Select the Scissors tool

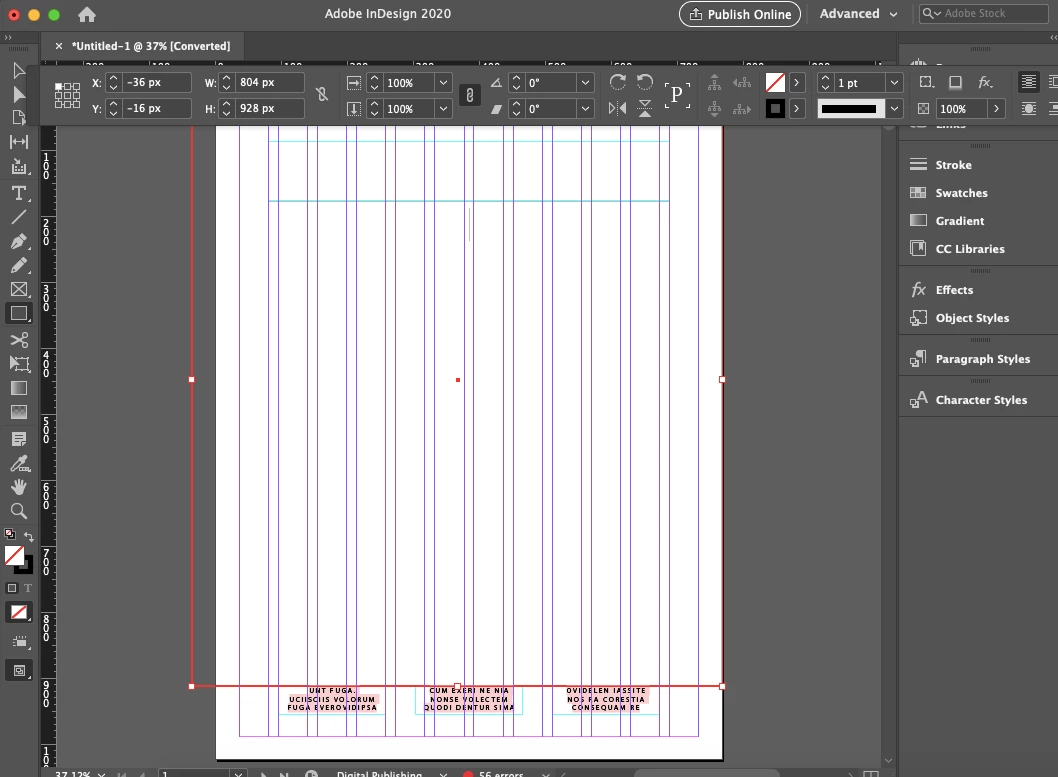[x=19, y=339]
